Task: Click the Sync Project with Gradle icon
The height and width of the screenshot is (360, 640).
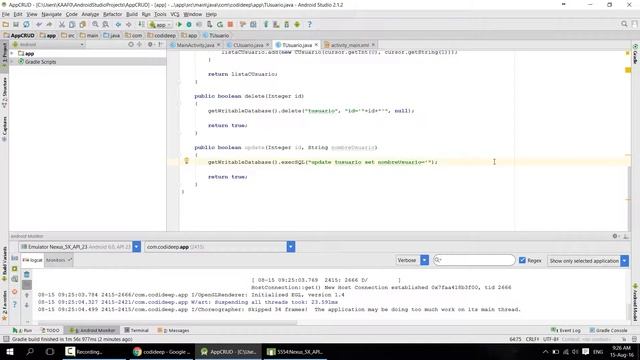Action: point(266,24)
